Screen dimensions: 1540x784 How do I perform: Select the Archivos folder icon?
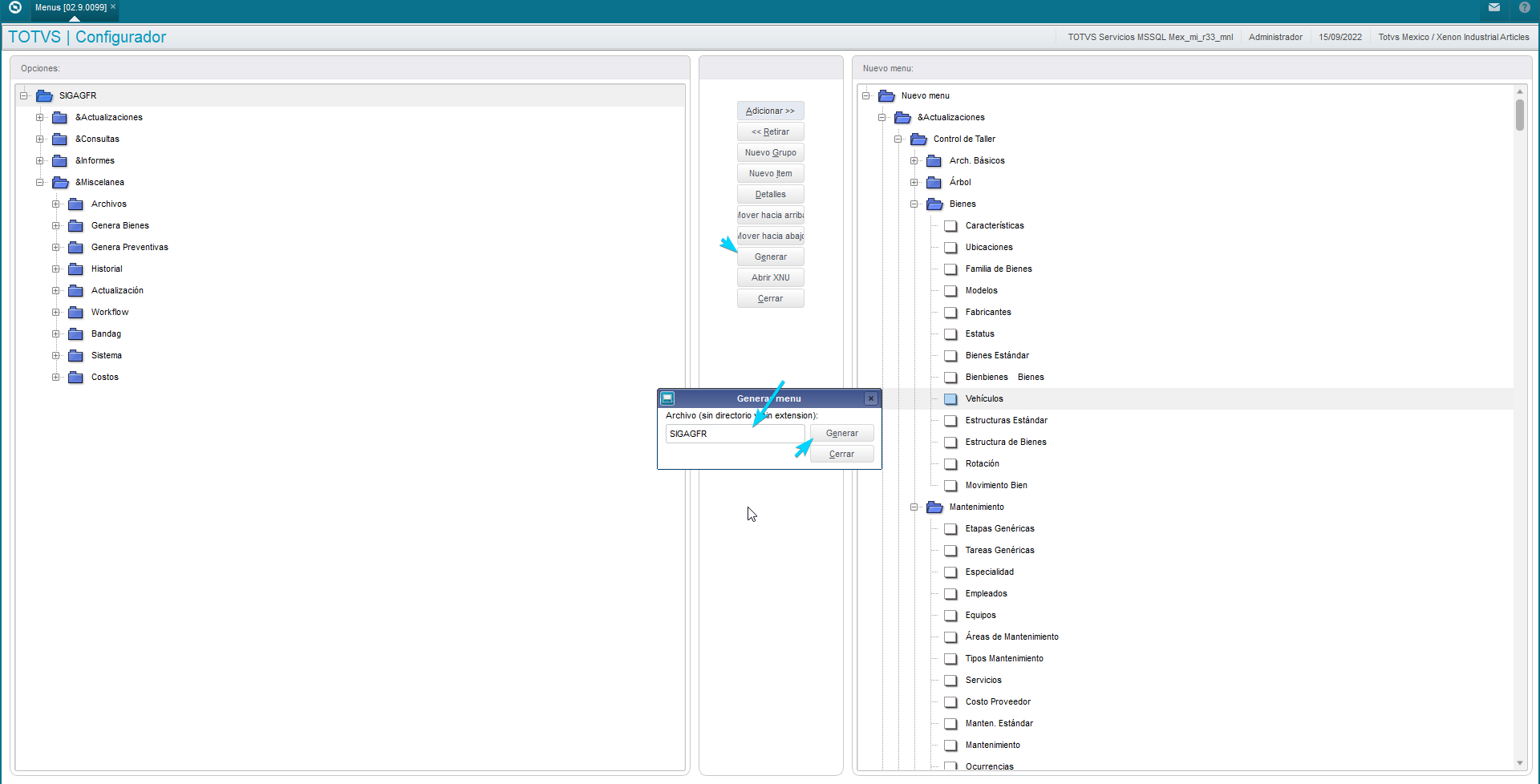pos(75,204)
